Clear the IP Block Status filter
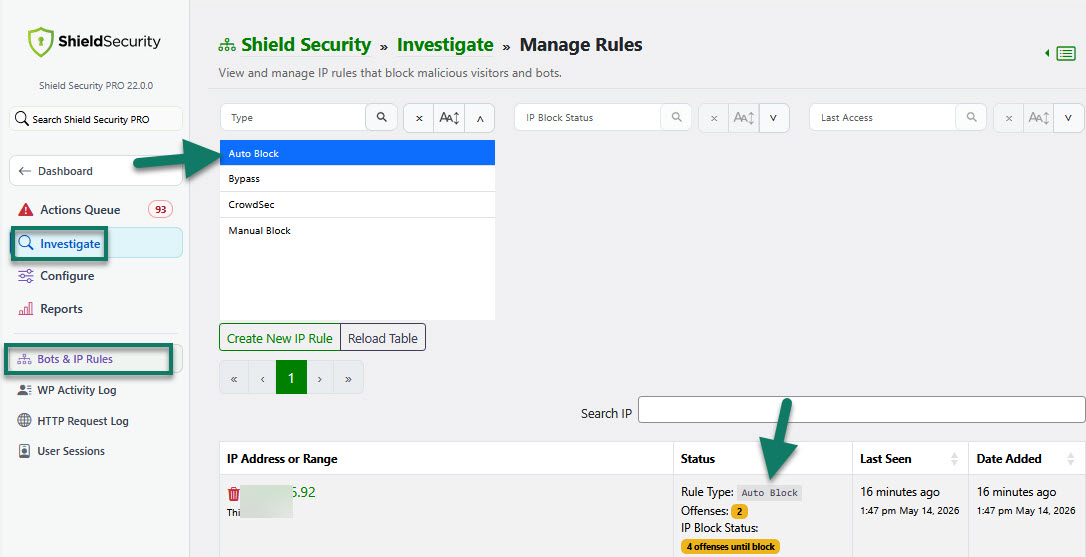This screenshot has width=1086, height=557. [713, 118]
